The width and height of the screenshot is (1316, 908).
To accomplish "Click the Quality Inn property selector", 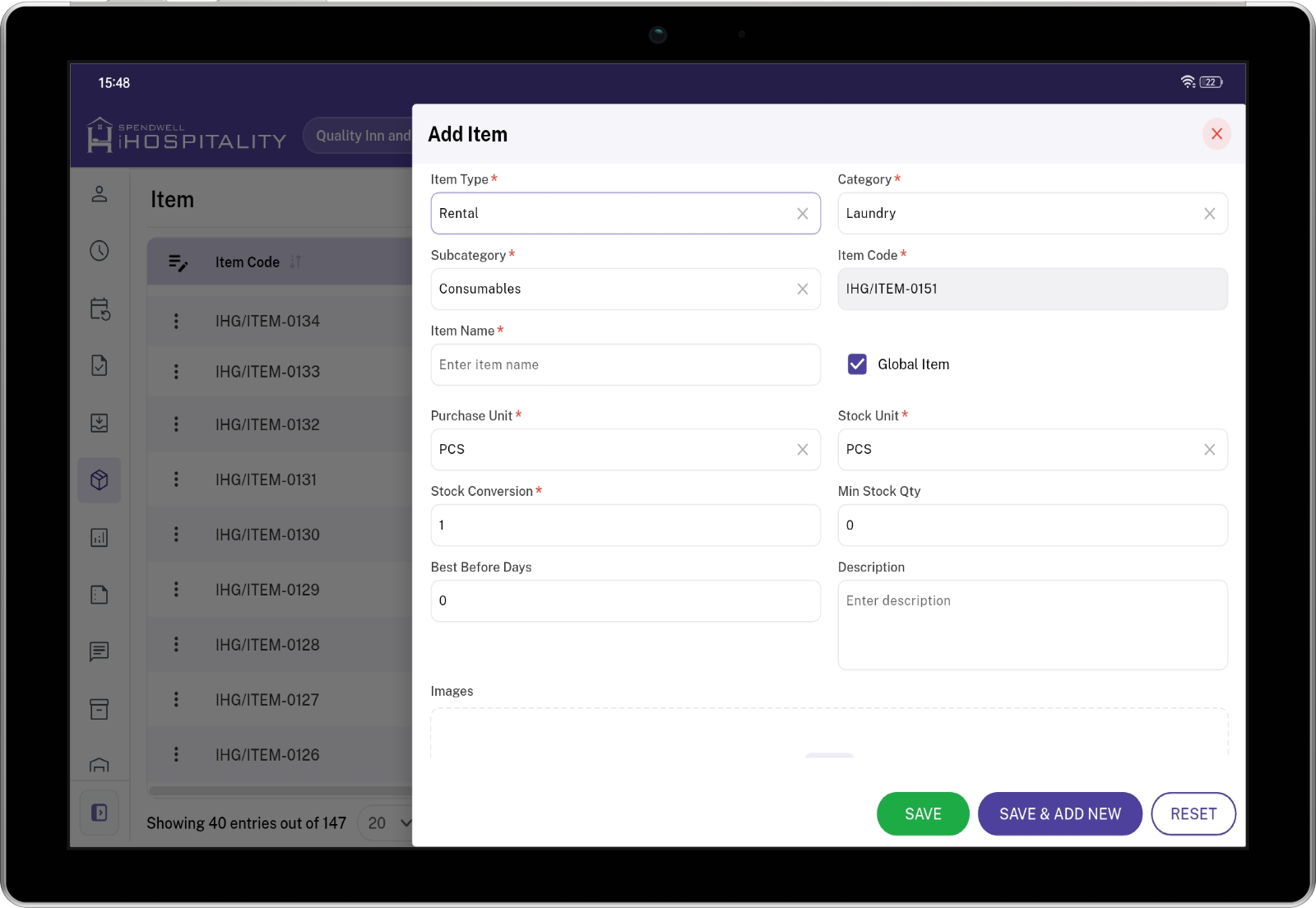I will (359, 136).
